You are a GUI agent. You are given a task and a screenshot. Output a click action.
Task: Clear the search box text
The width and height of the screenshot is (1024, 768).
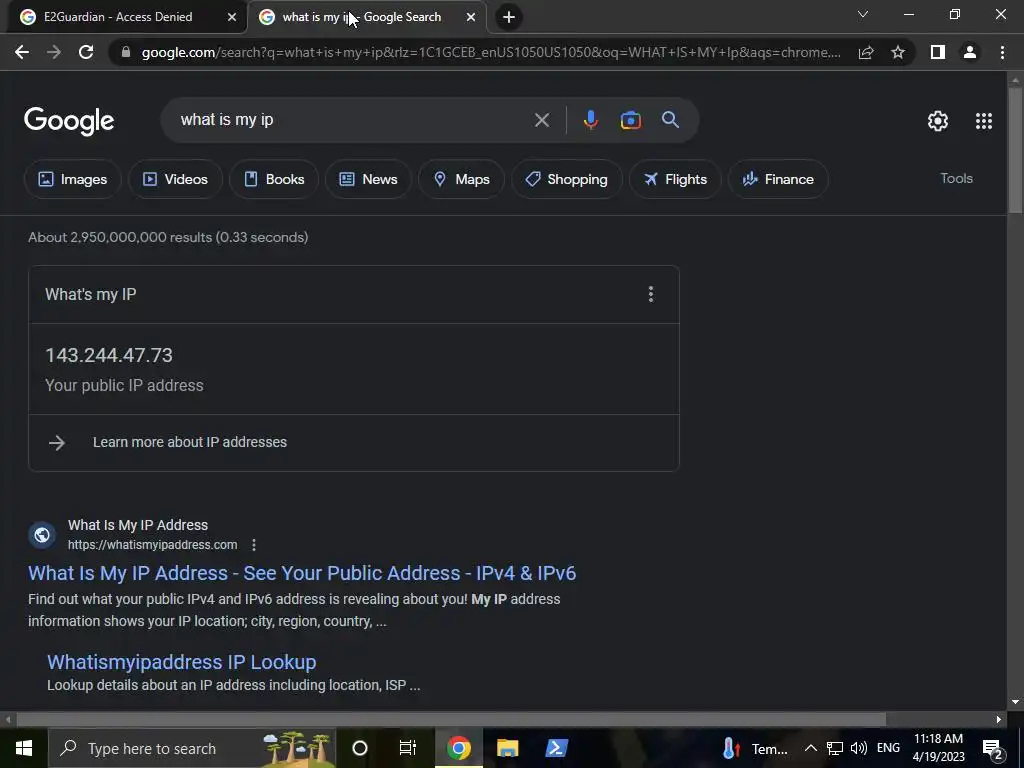click(x=541, y=120)
